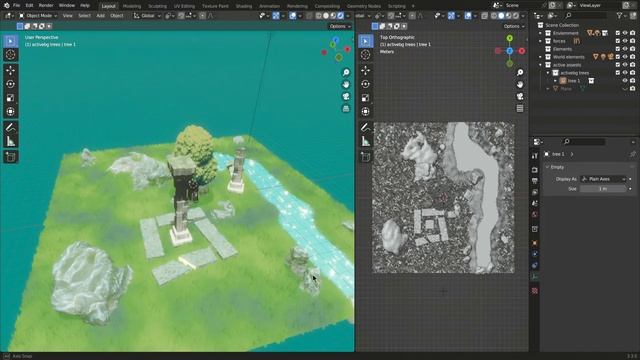Expand the Environment collection
The width and height of the screenshot is (640, 360).
541,33
